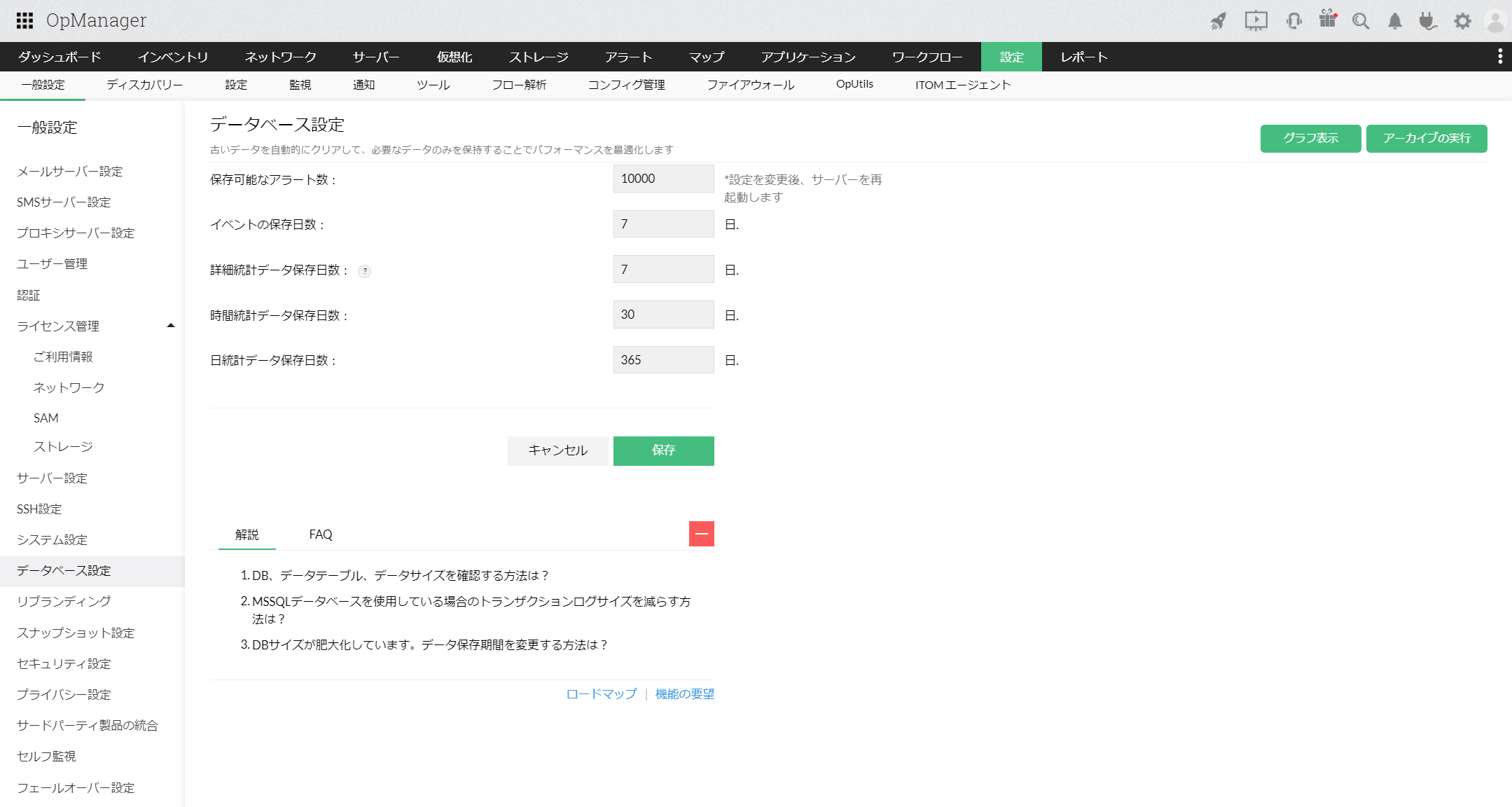Open セキュリティ設定 in sidebar
Image resolution: width=1512 pixels, height=807 pixels.
tap(64, 664)
